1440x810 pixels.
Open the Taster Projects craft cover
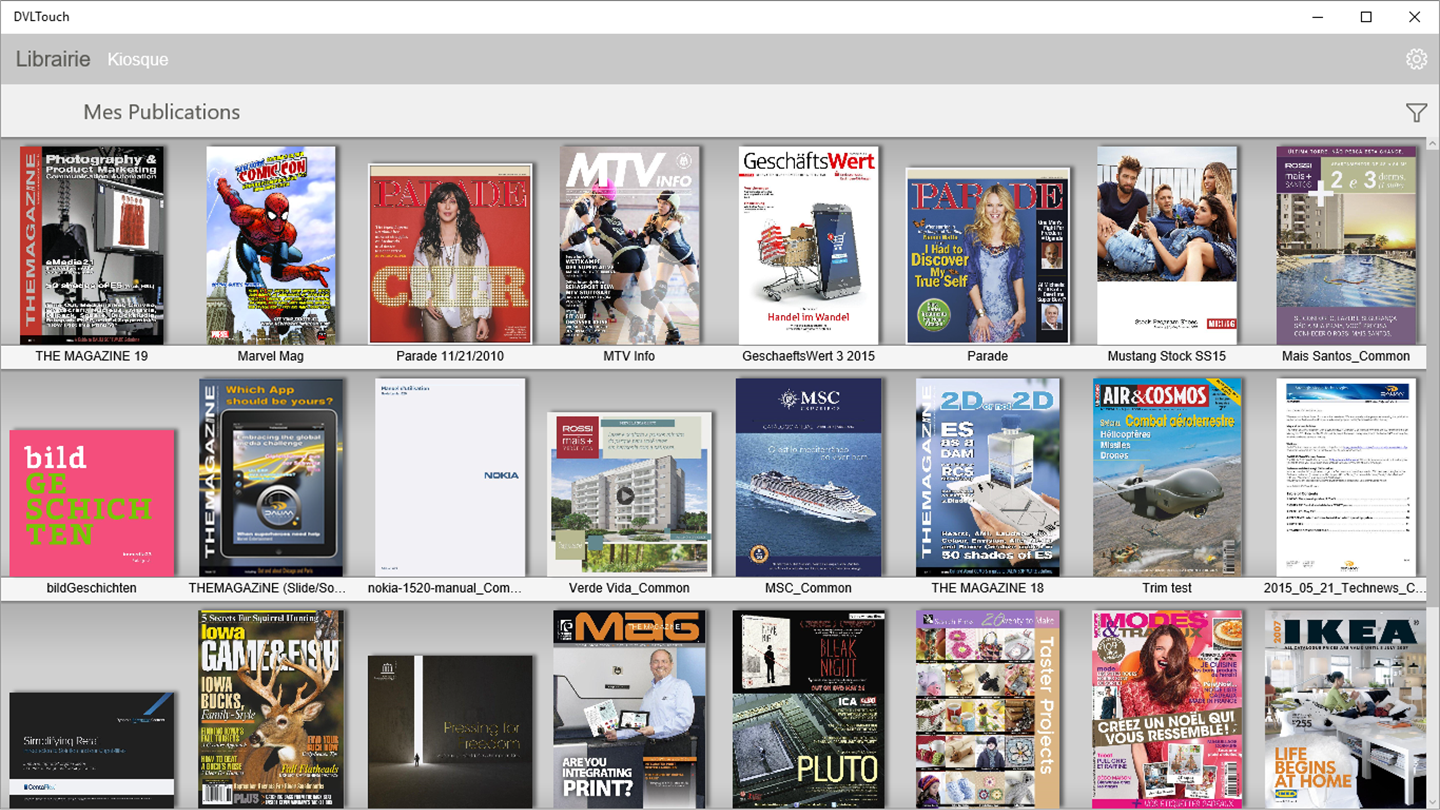click(x=988, y=709)
